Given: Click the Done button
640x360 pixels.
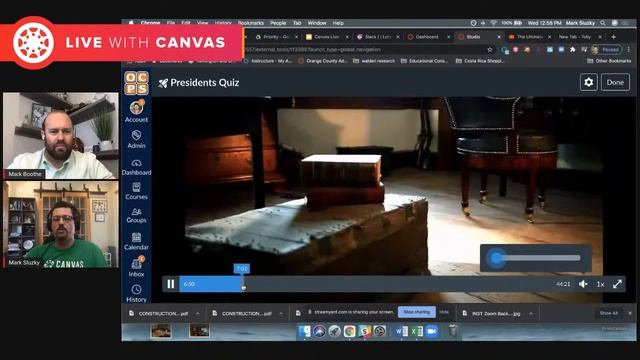Looking at the screenshot, I should pos(615,82).
